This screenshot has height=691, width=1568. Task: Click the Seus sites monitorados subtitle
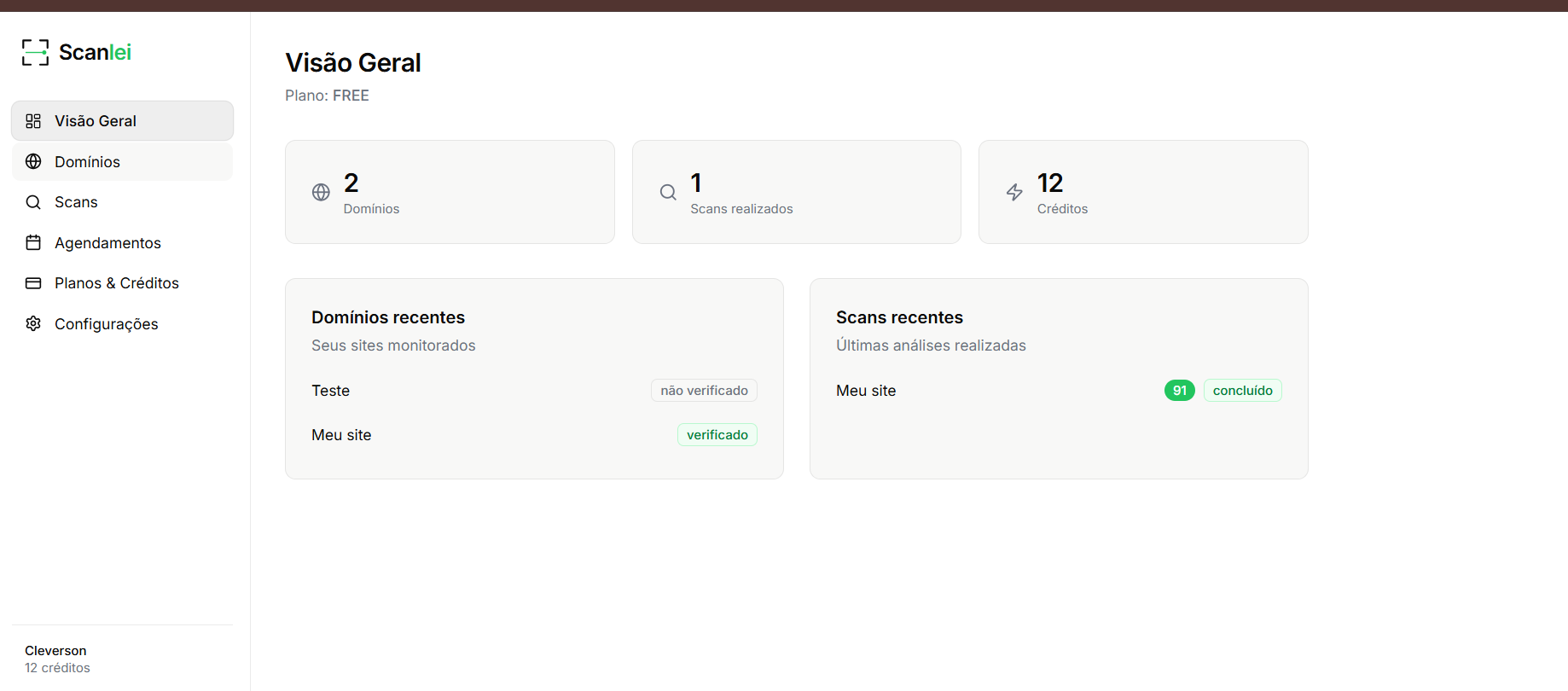coord(393,345)
